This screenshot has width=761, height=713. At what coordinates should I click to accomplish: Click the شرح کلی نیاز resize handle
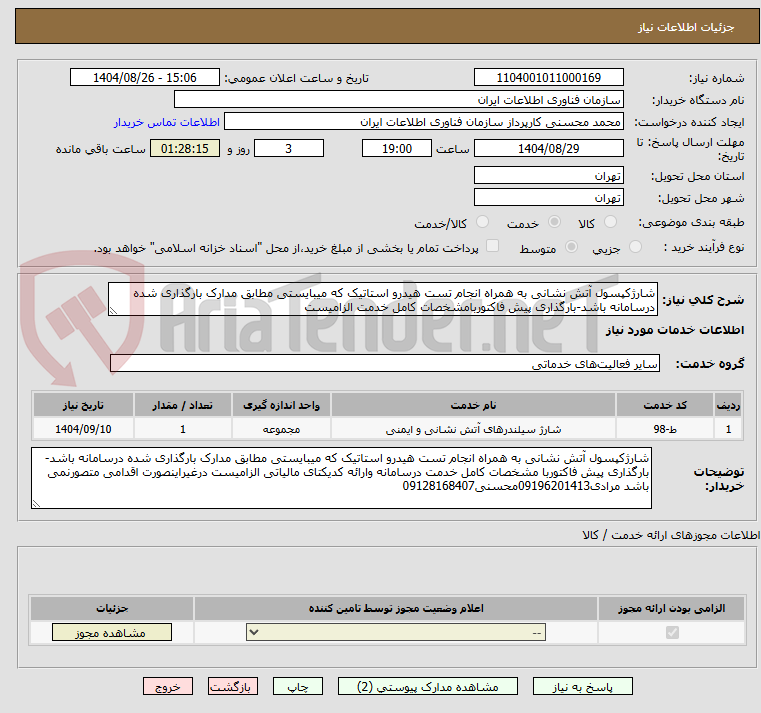[x=114, y=311]
